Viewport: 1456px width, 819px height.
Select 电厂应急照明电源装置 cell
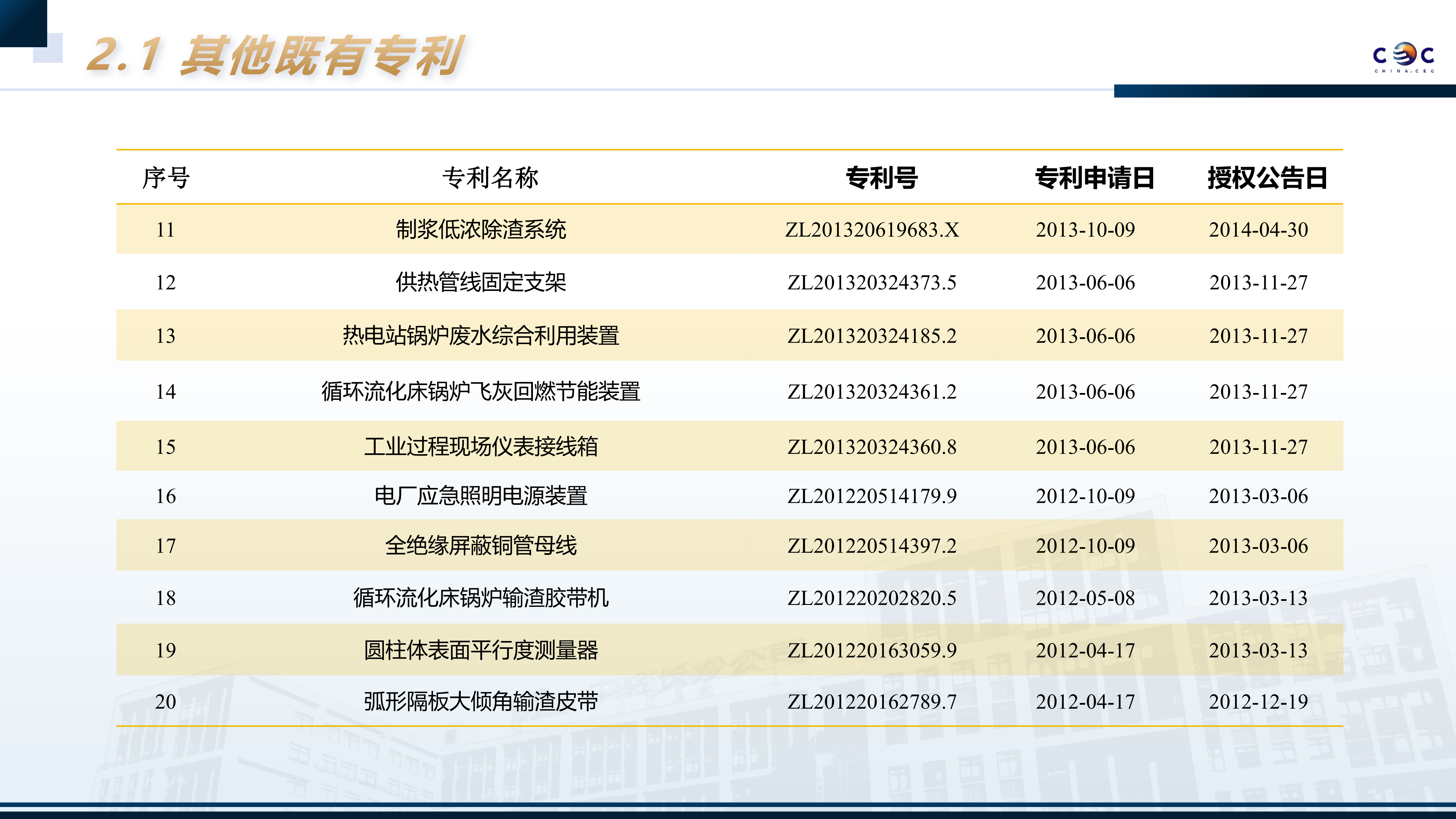coord(480,496)
